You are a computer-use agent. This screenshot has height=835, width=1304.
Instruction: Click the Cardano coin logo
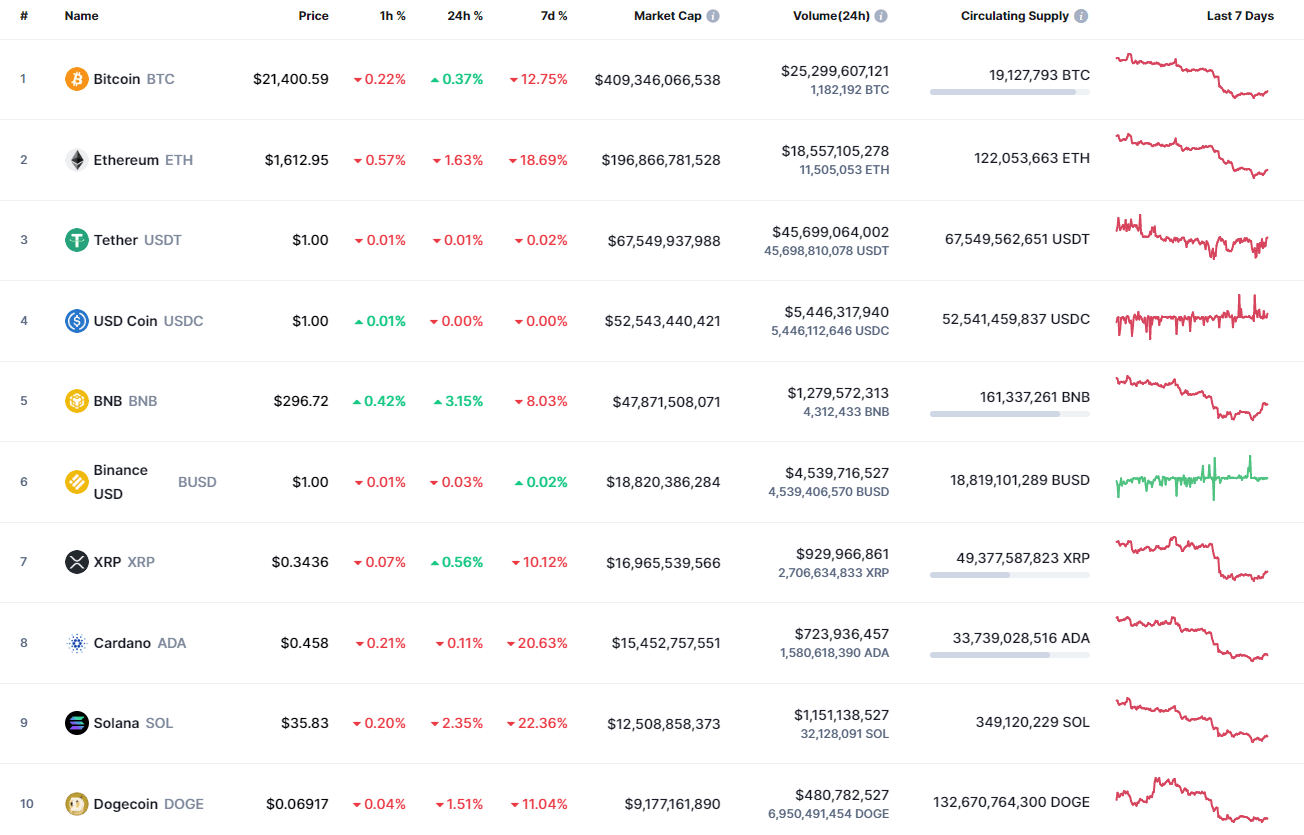[x=76, y=643]
